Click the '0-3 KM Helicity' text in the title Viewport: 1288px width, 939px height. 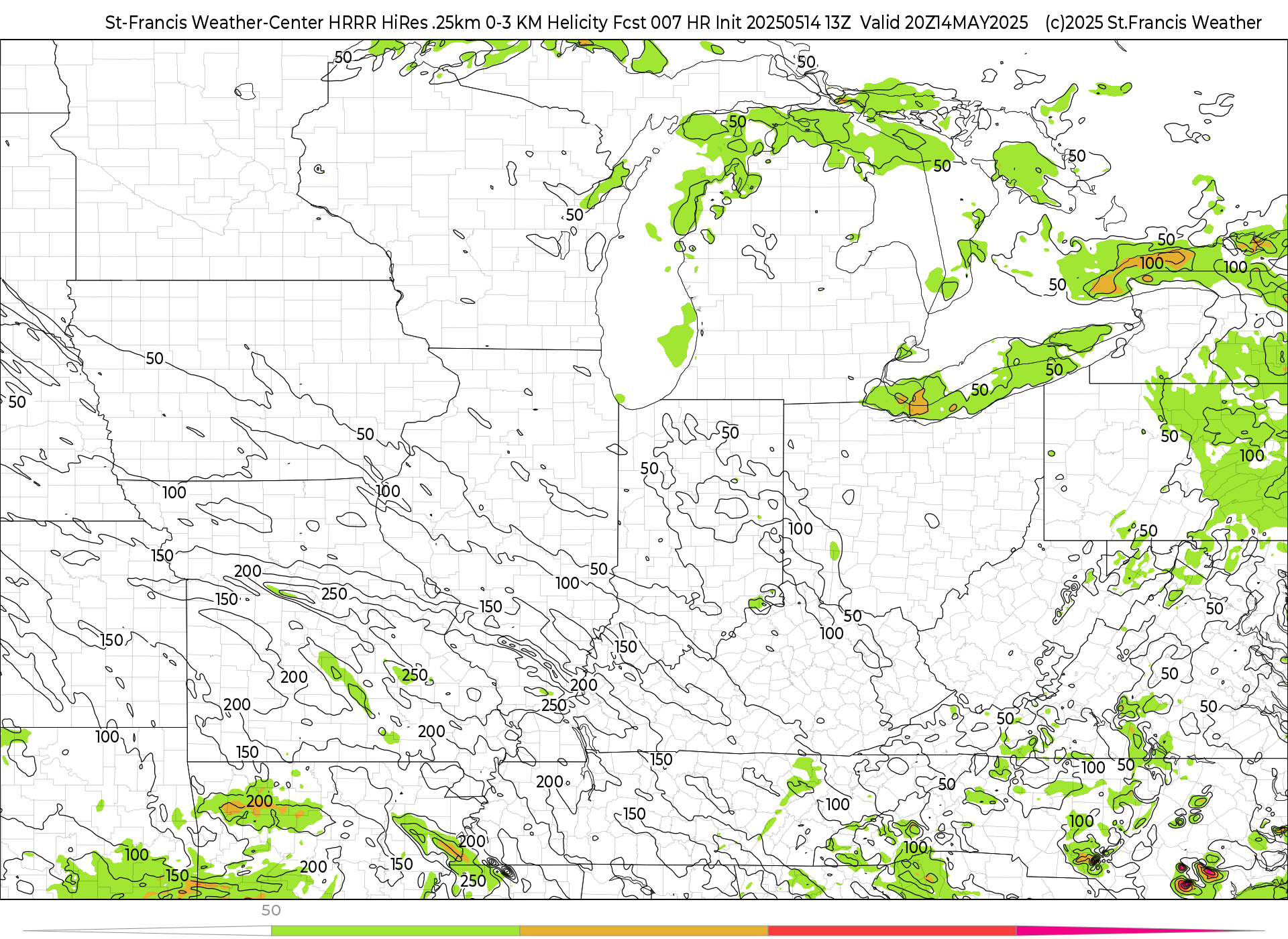click(546, 23)
